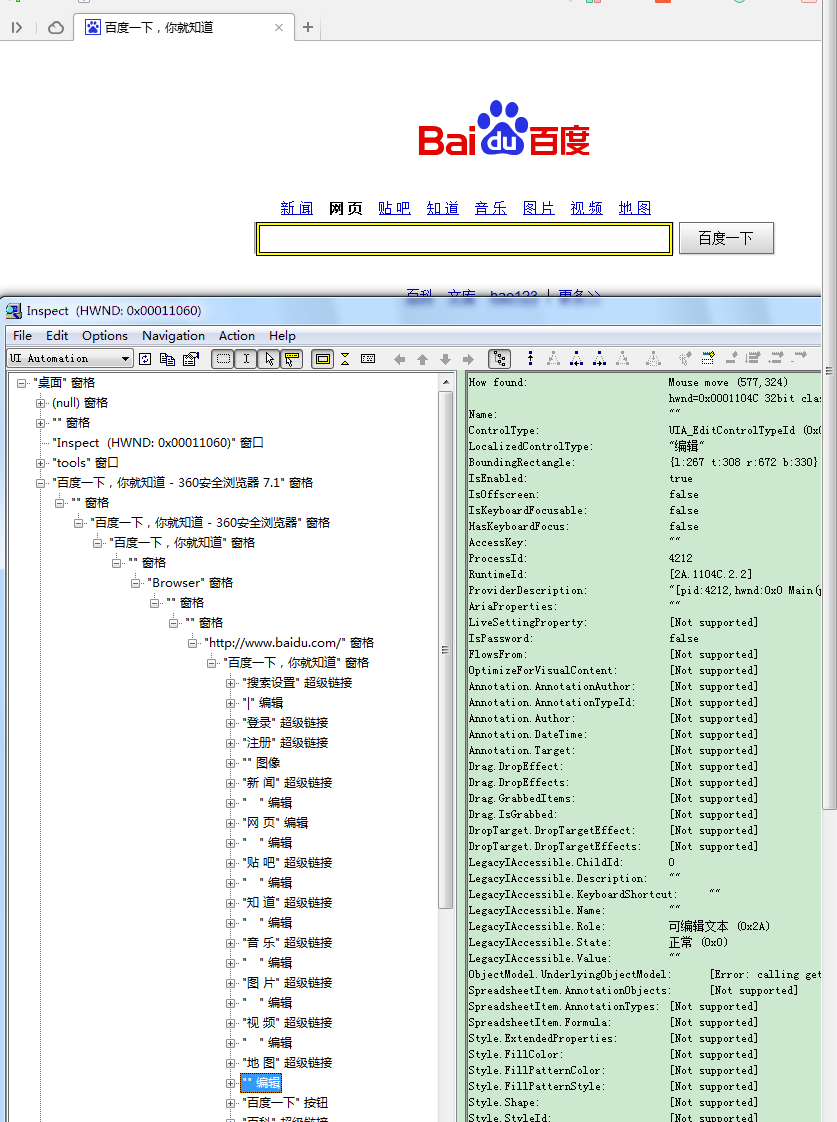This screenshot has height=1122, width=837.
Task: Open the Navigation menu
Action: pos(173,336)
